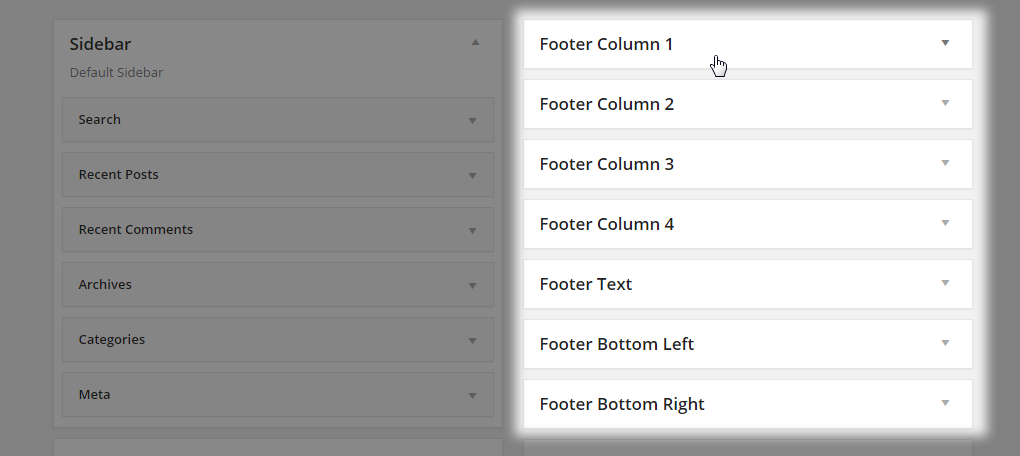Image resolution: width=1020 pixels, height=456 pixels.
Task: Expand the Categories widget arrow
Action: click(x=472, y=340)
